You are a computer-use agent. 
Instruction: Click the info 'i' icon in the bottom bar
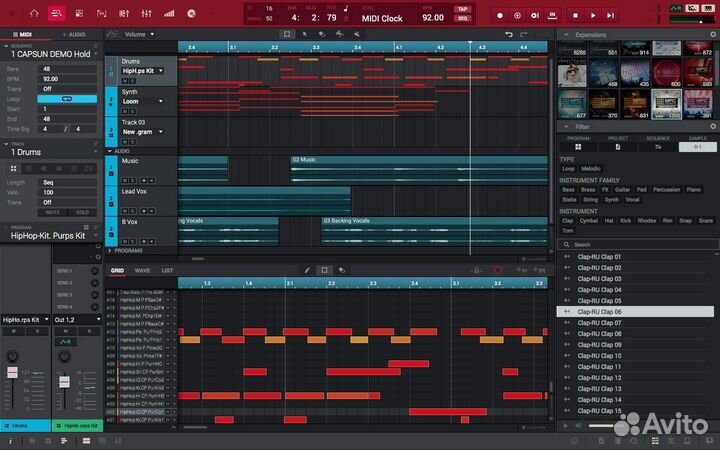pos(10,441)
